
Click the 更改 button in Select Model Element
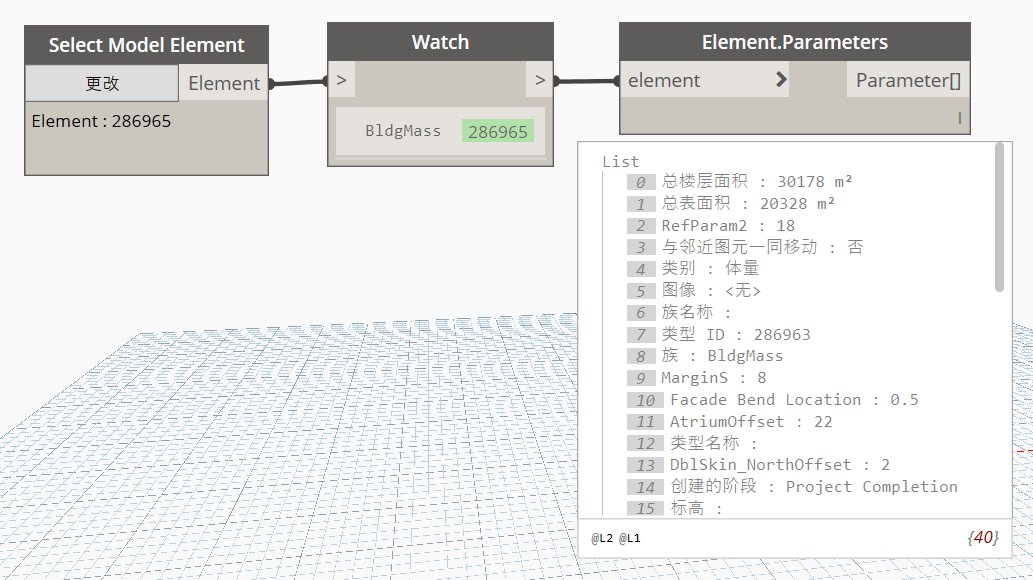pos(102,83)
